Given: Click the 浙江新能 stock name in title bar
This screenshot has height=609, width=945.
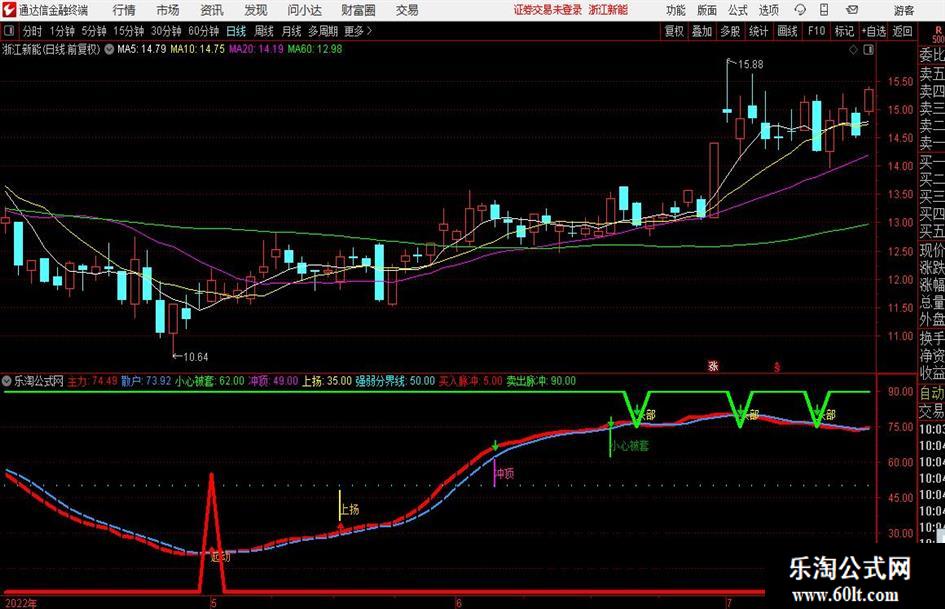Looking at the screenshot, I should [x=608, y=10].
